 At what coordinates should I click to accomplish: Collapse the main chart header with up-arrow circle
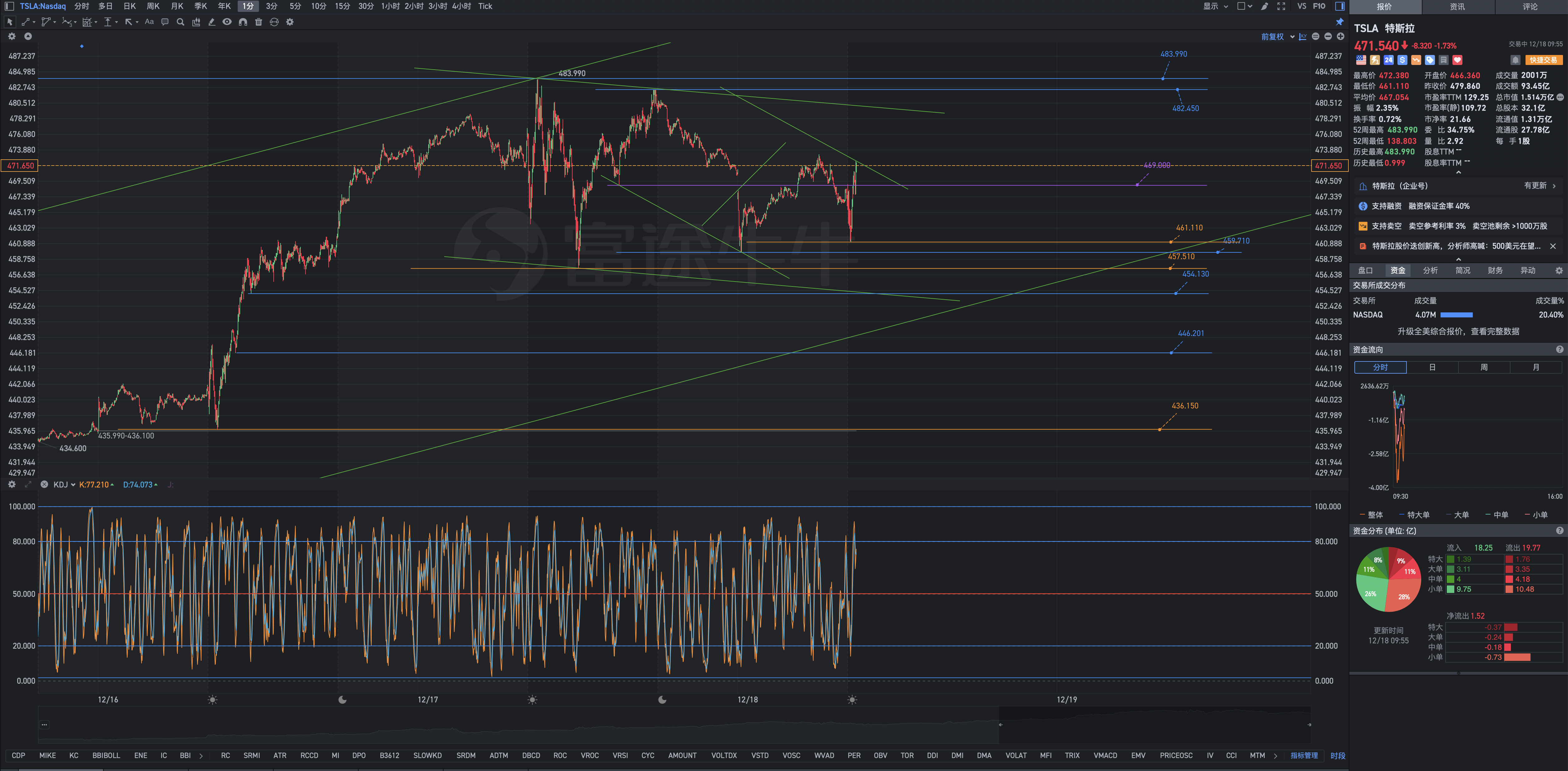pyautogui.click(x=28, y=37)
